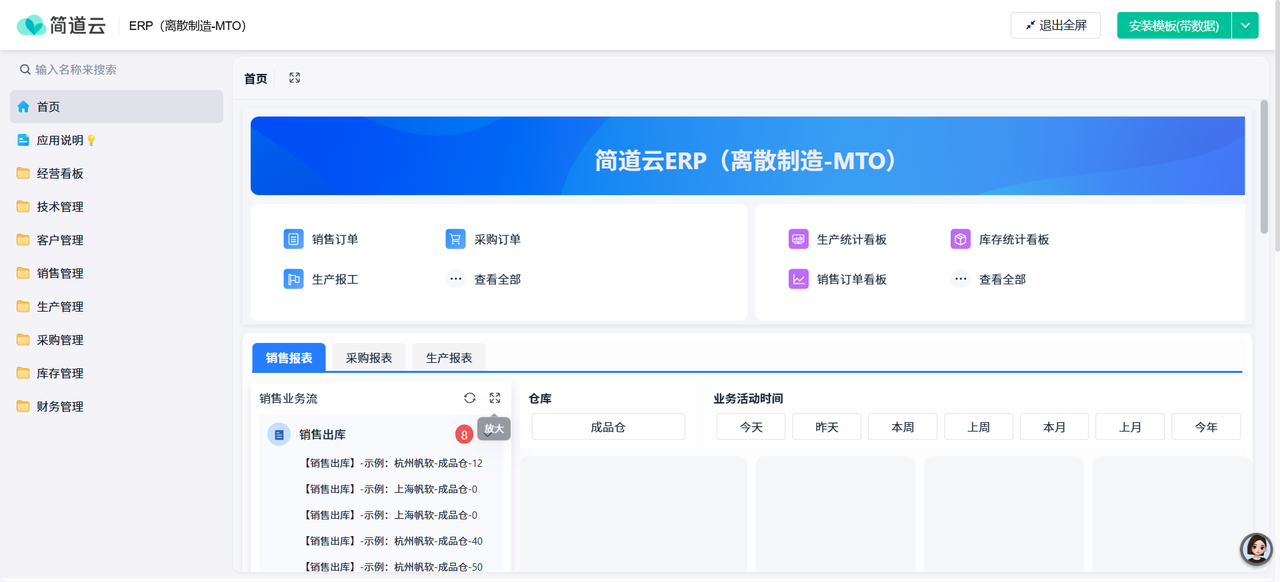Viewport: 1280px width, 582px height.
Task: Filter by 今年
Action: click(1207, 427)
